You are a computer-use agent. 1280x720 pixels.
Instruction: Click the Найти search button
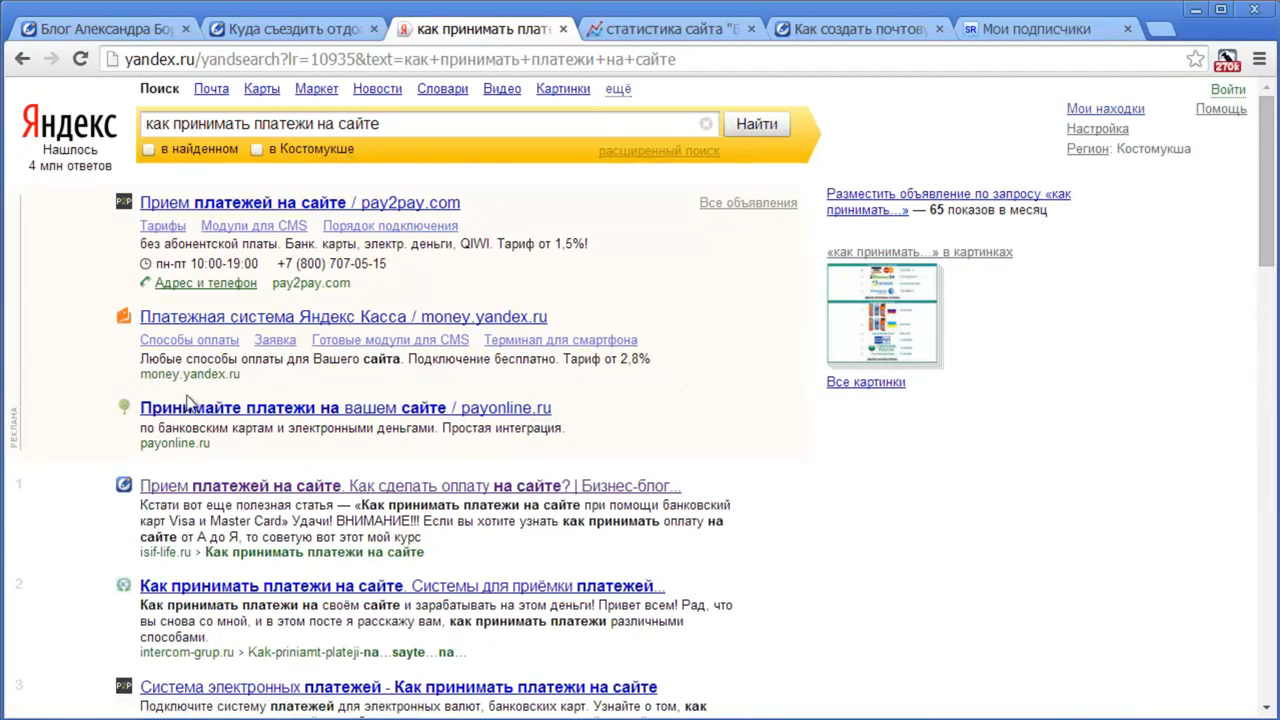[757, 124]
